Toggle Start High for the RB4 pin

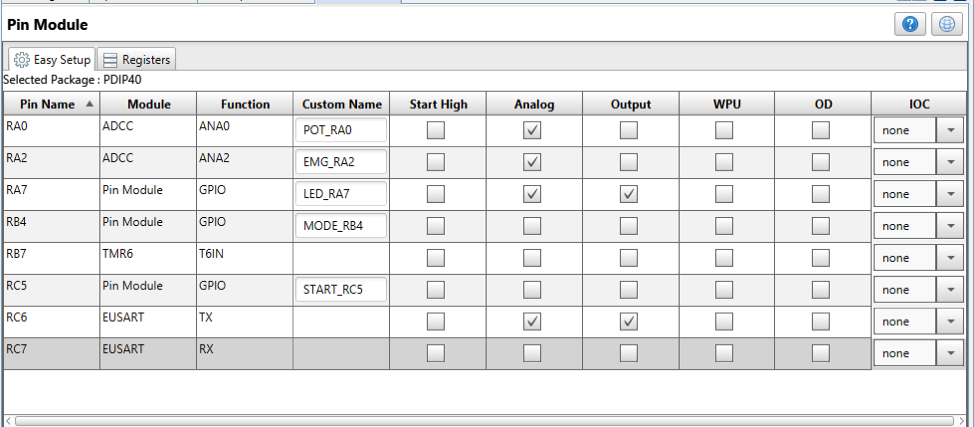(x=436, y=226)
